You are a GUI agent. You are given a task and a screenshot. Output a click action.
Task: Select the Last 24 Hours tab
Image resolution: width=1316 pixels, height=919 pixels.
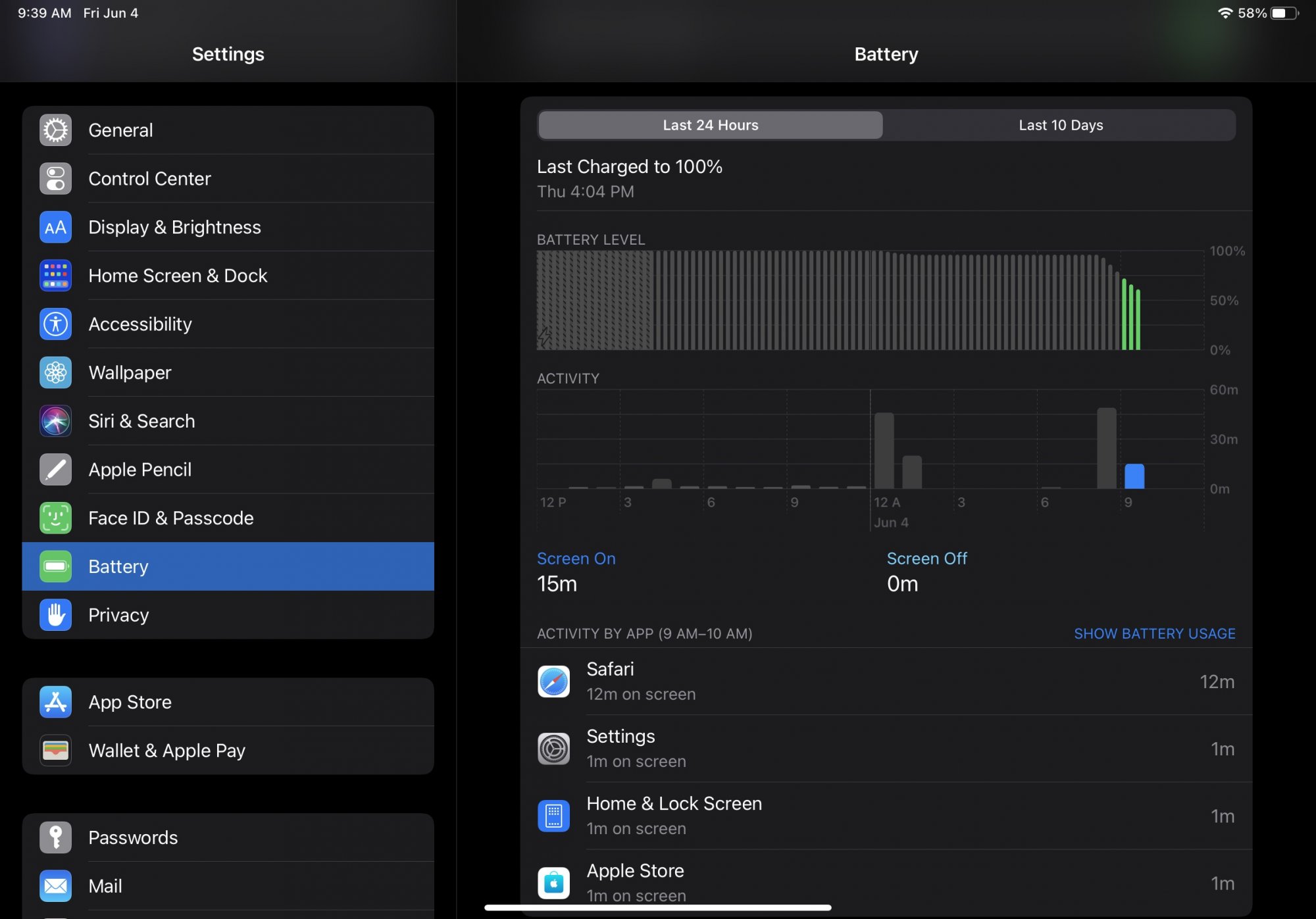[710, 125]
